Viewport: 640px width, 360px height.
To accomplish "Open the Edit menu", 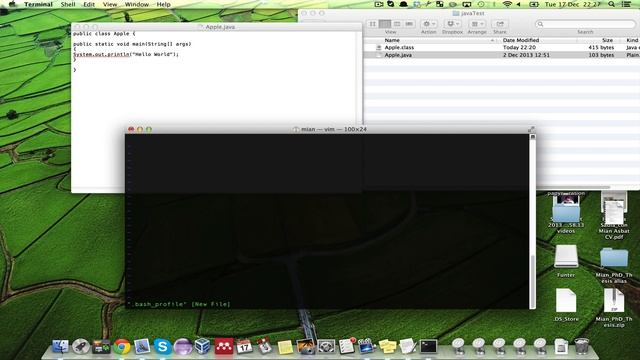I will click(89, 4).
